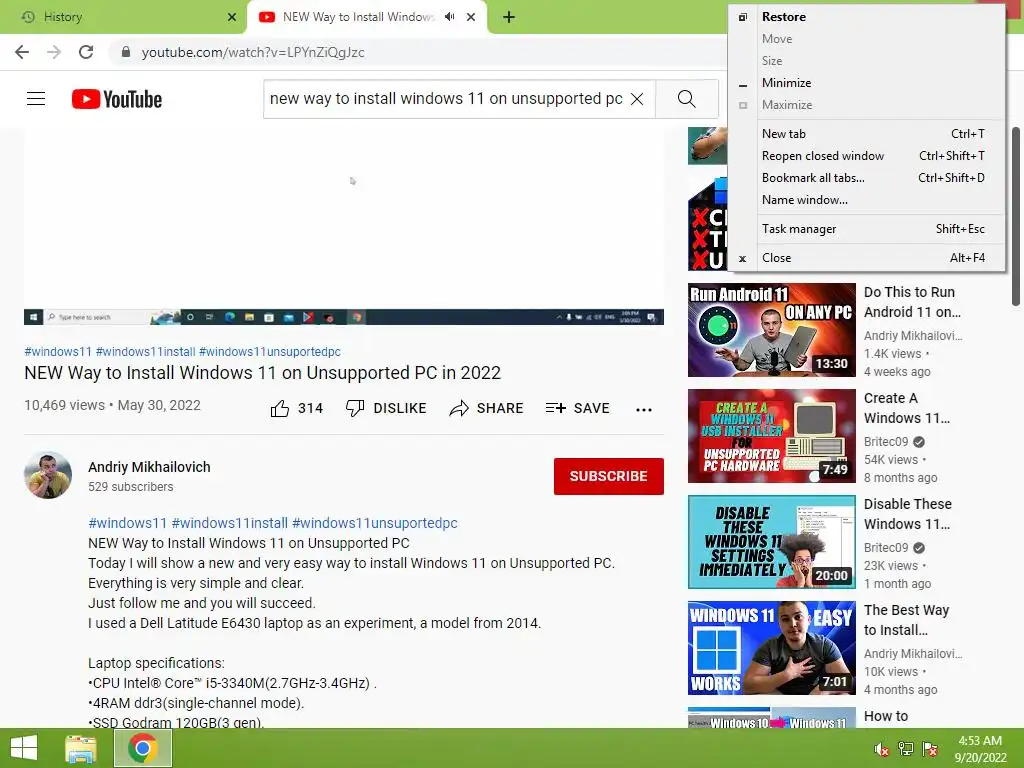Close the NEW Way to Install Windows tab
The image size is (1024, 768).
(x=471, y=17)
